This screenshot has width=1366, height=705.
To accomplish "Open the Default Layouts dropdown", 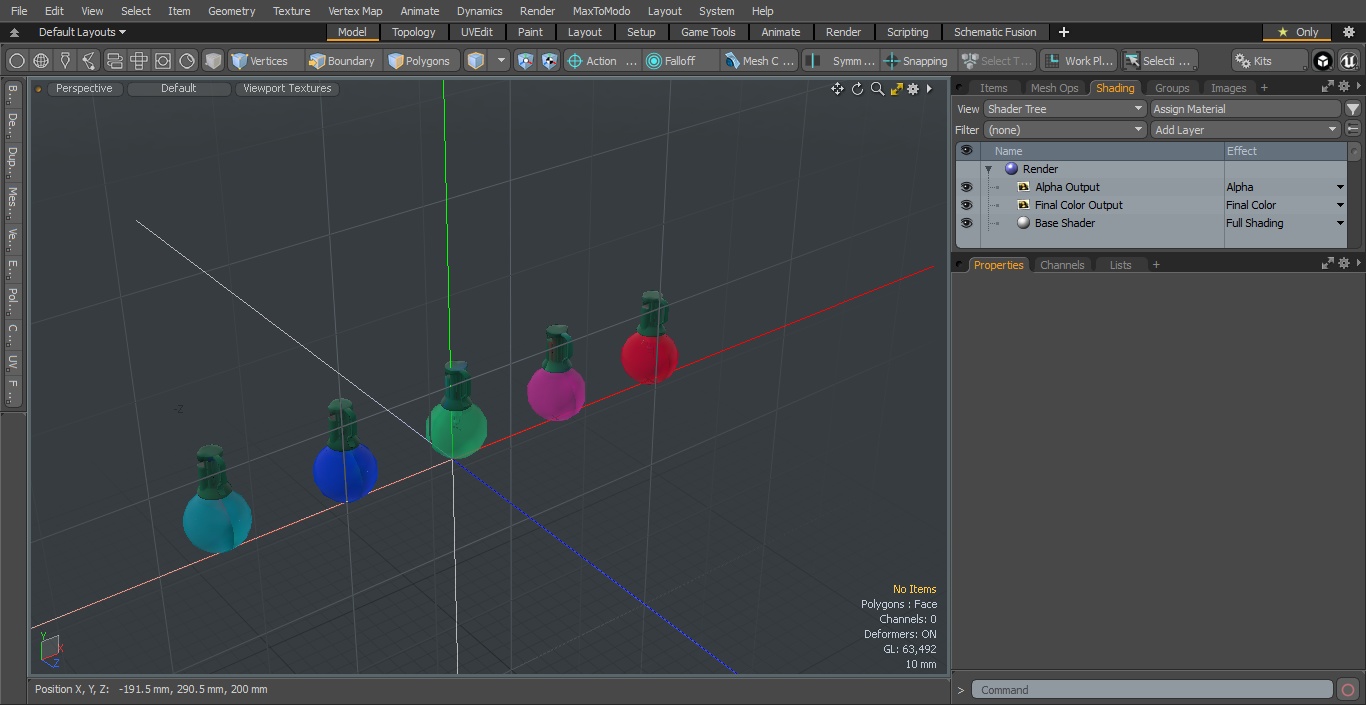I will coord(82,32).
